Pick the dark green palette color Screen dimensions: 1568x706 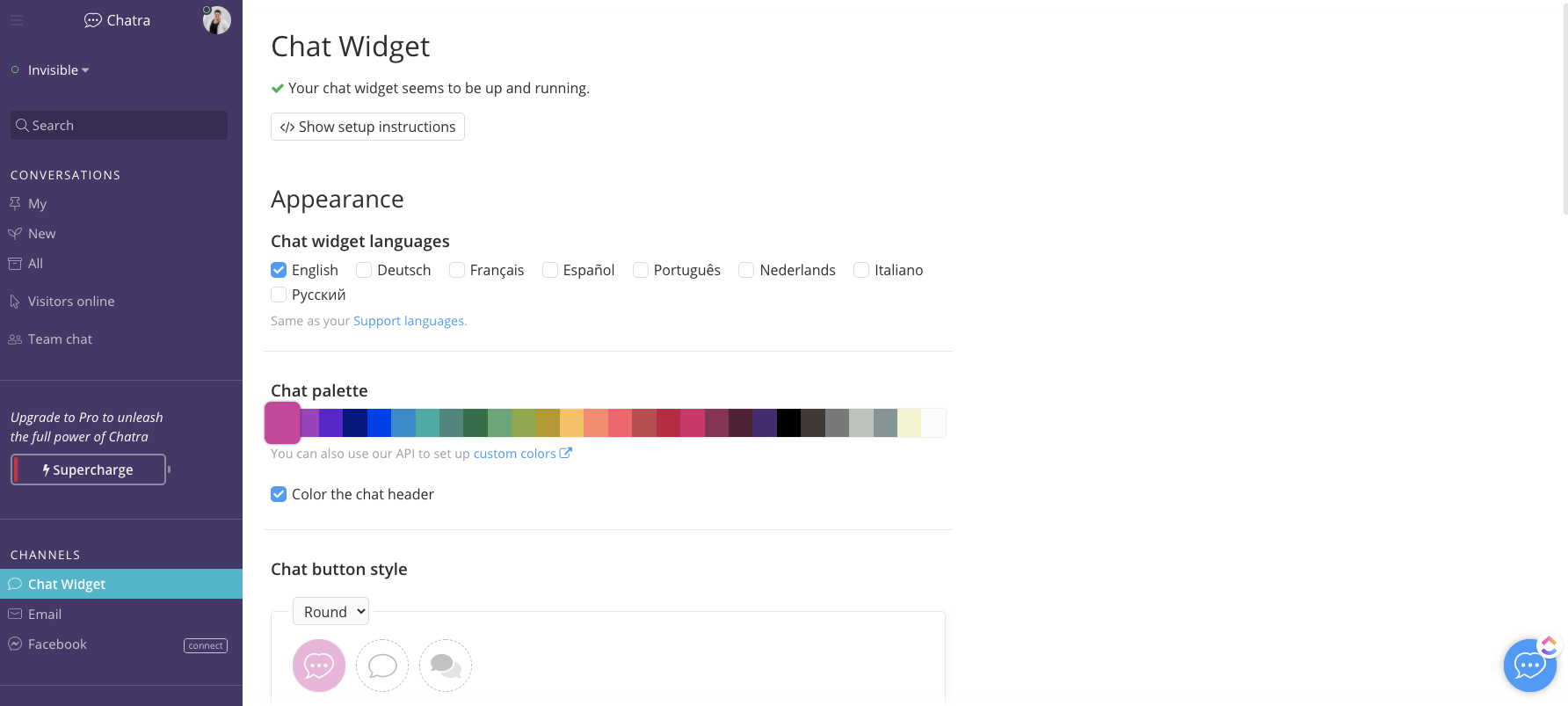coord(475,423)
